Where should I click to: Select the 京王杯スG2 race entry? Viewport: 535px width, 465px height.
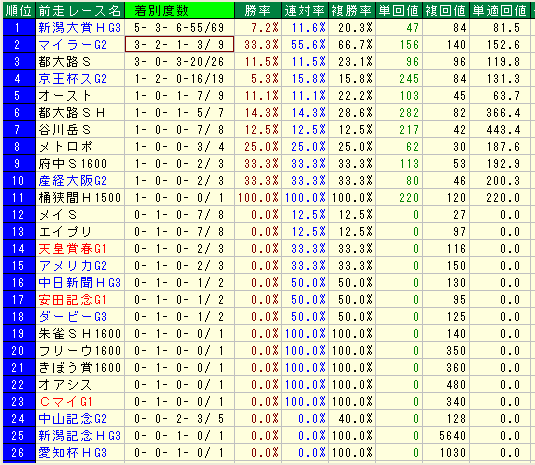pyautogui.click(x=72, y=79)
